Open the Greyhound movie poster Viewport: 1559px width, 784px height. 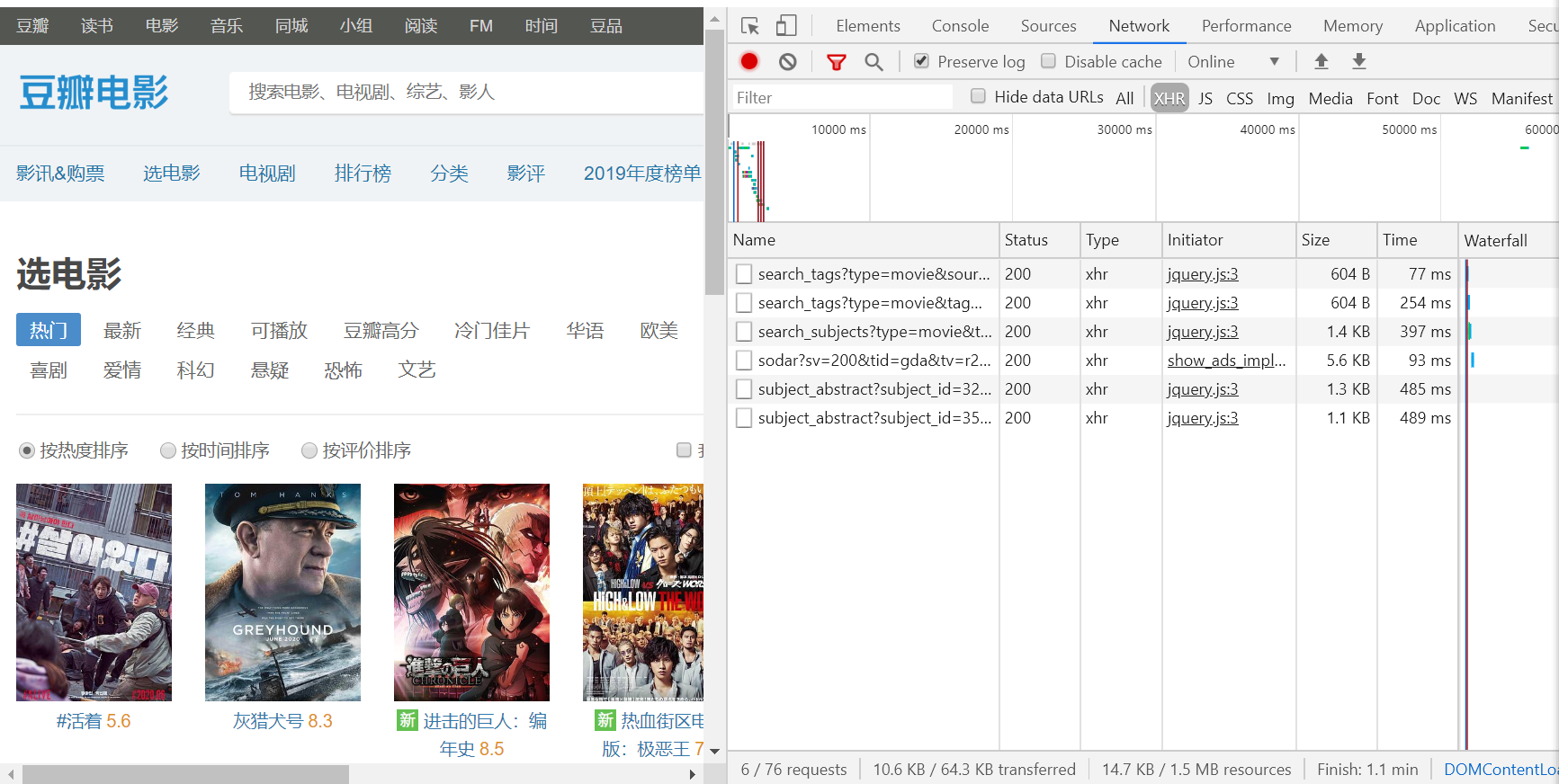[x=282, y=592]
